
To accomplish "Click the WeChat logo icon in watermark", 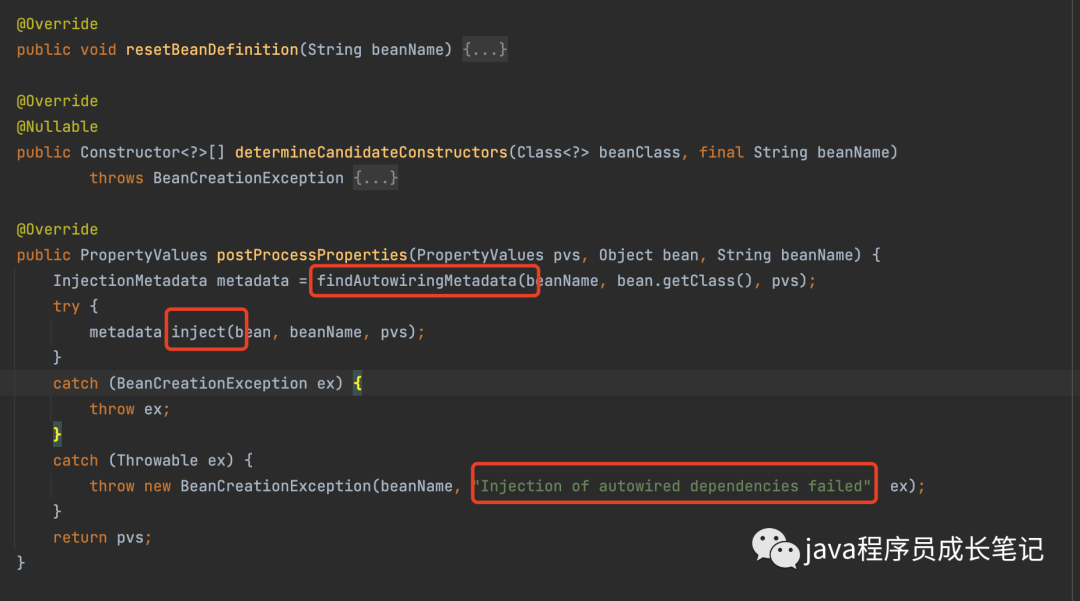I will [775, 547].
